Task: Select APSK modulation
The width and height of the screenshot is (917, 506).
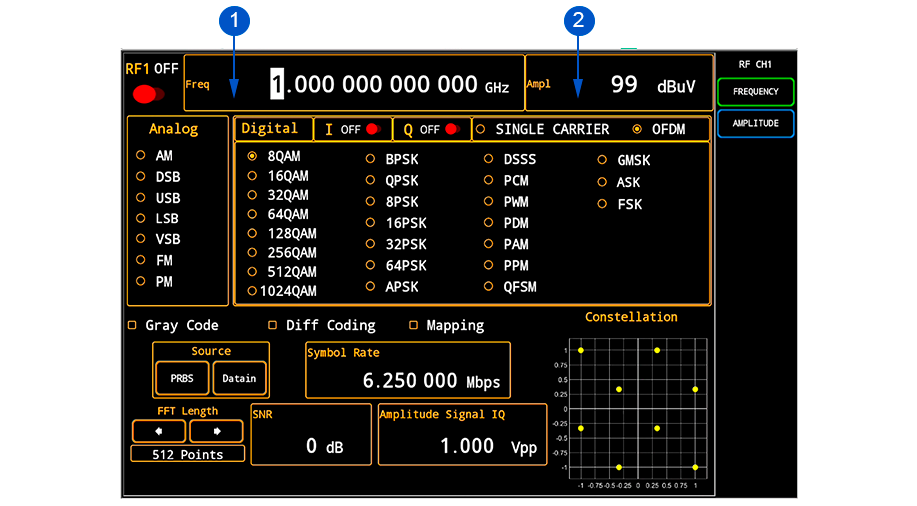Action: [370, 286]
